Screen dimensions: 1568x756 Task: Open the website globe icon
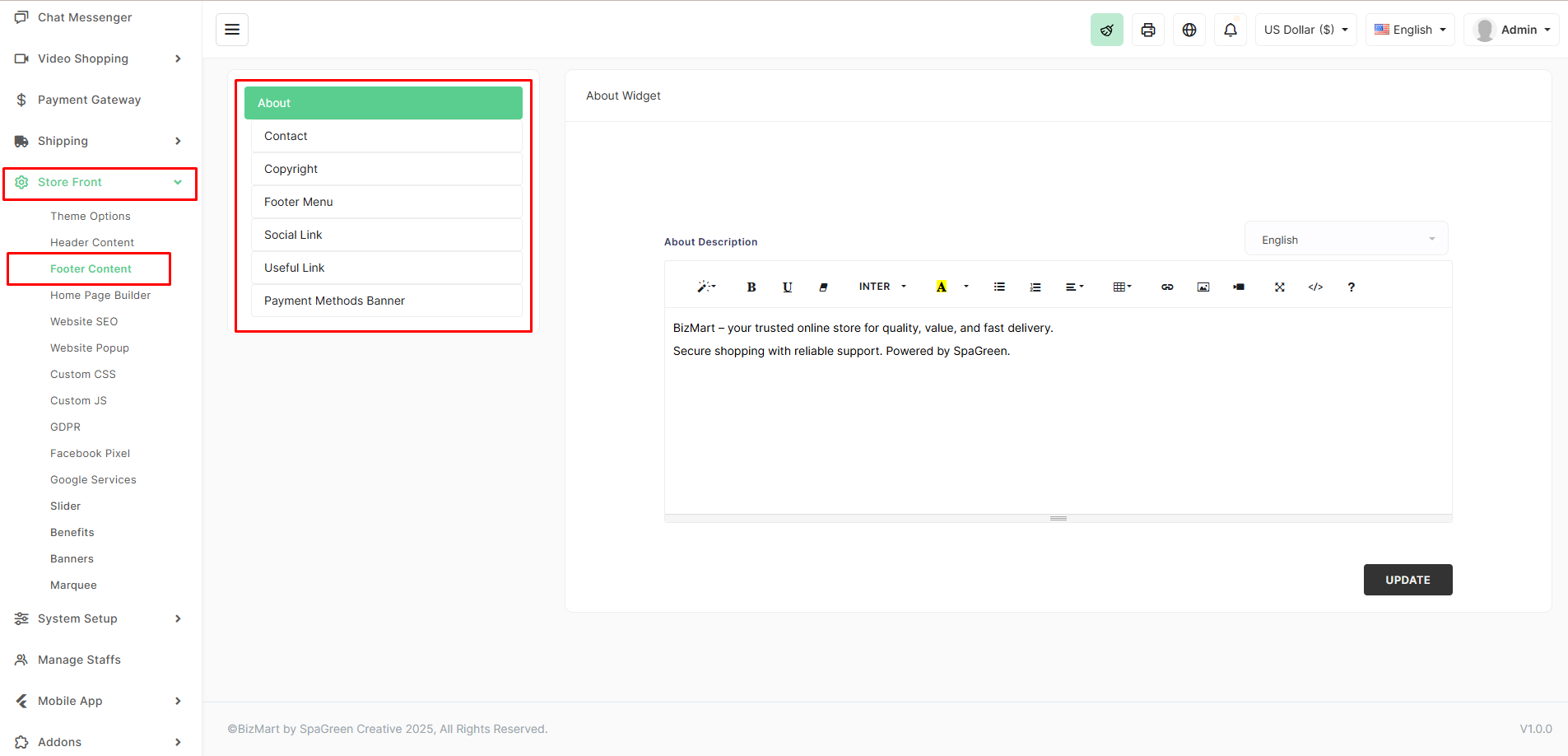[1189, 29]
